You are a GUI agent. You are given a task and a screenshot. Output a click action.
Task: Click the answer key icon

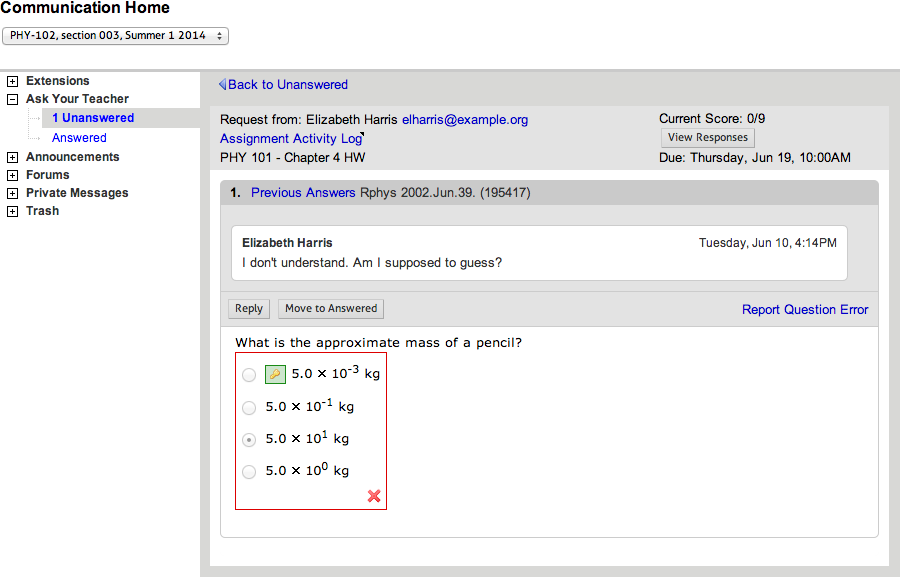275,374
